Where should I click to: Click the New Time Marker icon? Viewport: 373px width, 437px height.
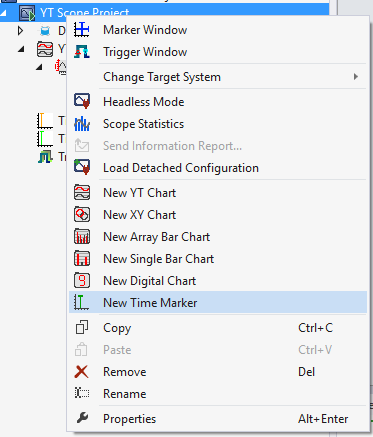pyautogui.click(x=82, y=302)
